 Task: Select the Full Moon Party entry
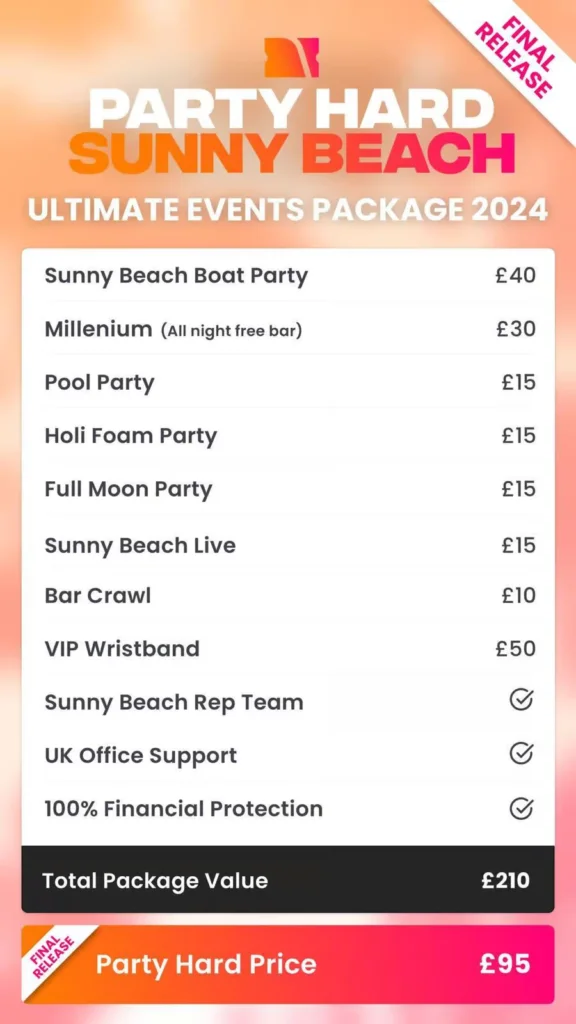[288, 489]
